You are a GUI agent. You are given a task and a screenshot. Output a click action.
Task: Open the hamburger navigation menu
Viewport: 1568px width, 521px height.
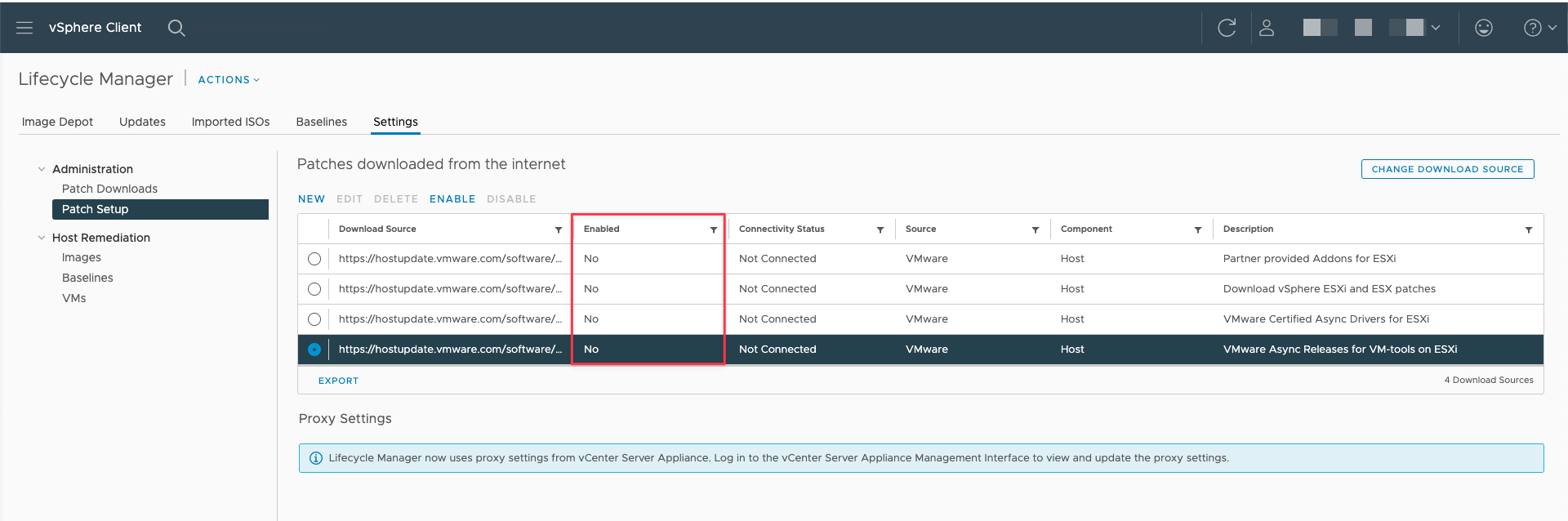point(24,28)
